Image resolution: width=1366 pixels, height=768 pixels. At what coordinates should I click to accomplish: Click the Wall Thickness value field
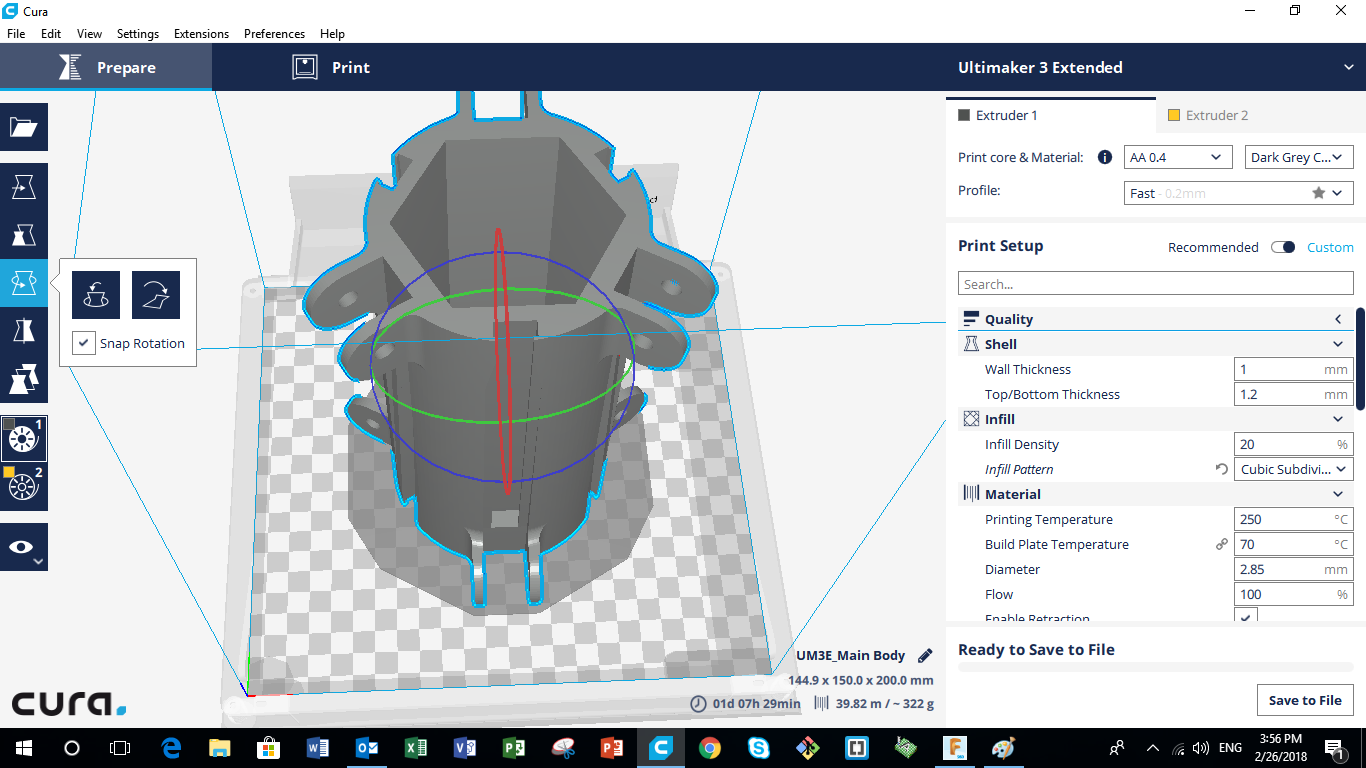click(x=1294, y=369)
